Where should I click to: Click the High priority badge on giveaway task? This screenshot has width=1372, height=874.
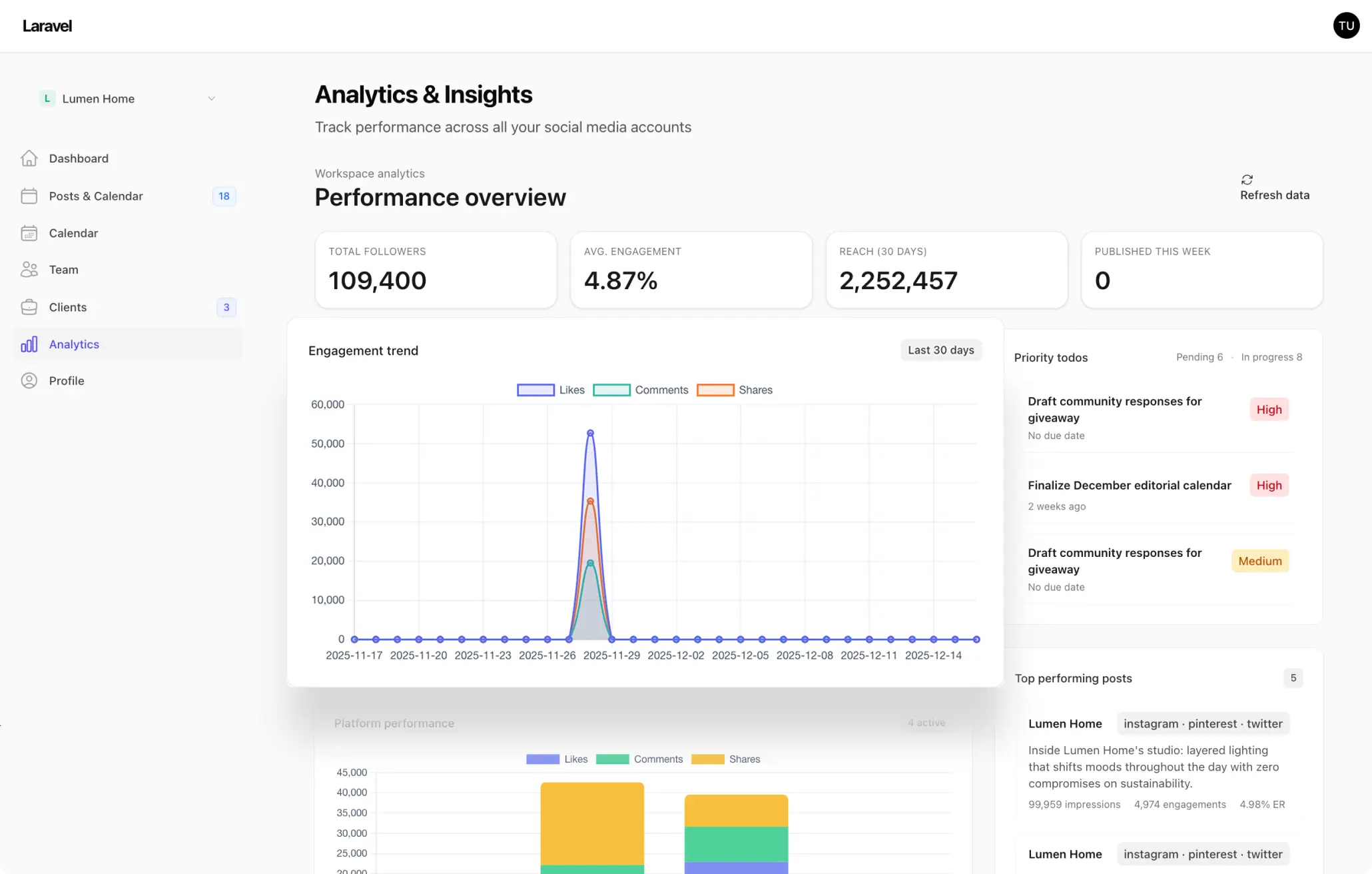tap(1268, 409)
